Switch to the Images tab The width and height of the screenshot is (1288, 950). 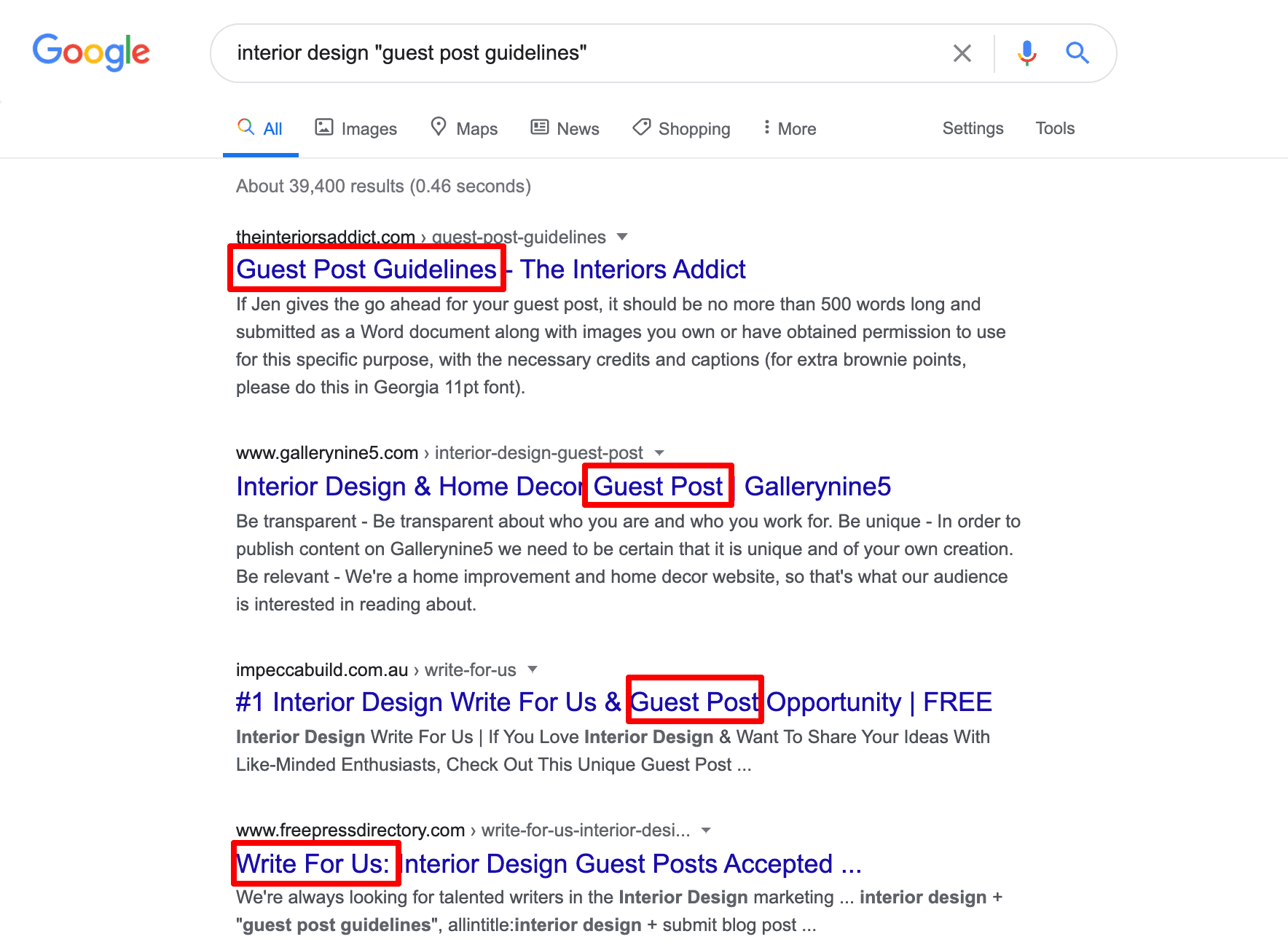[x=356, y=128]
